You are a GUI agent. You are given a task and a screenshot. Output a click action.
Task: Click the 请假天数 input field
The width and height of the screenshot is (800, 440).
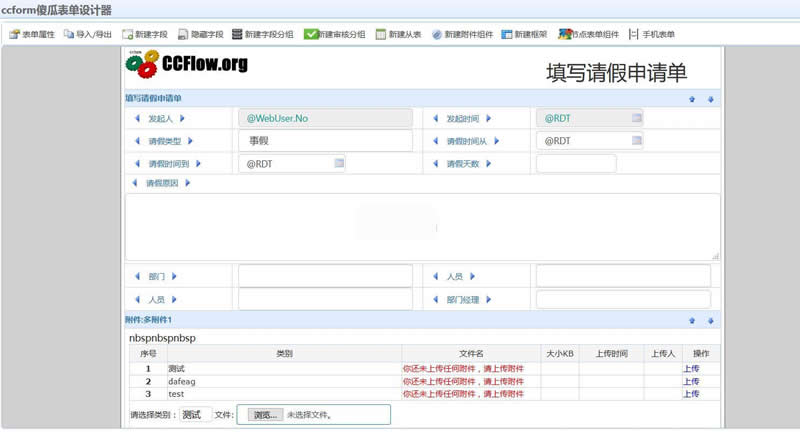576,163
